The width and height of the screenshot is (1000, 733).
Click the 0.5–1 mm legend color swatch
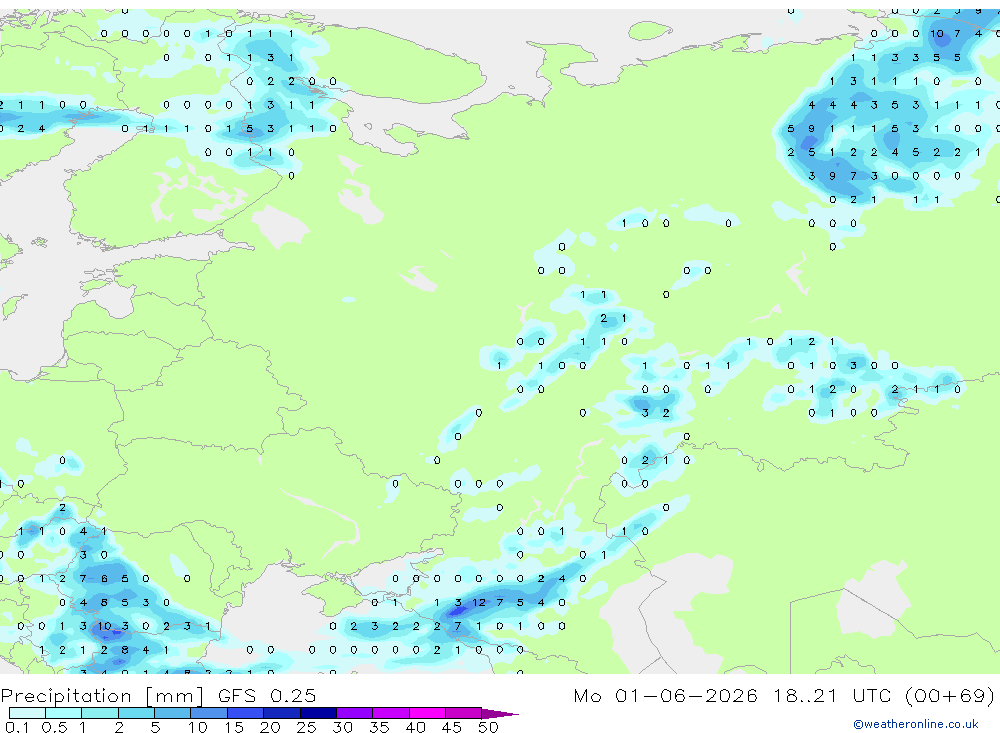pyautogui.click(x=63, y=713)
